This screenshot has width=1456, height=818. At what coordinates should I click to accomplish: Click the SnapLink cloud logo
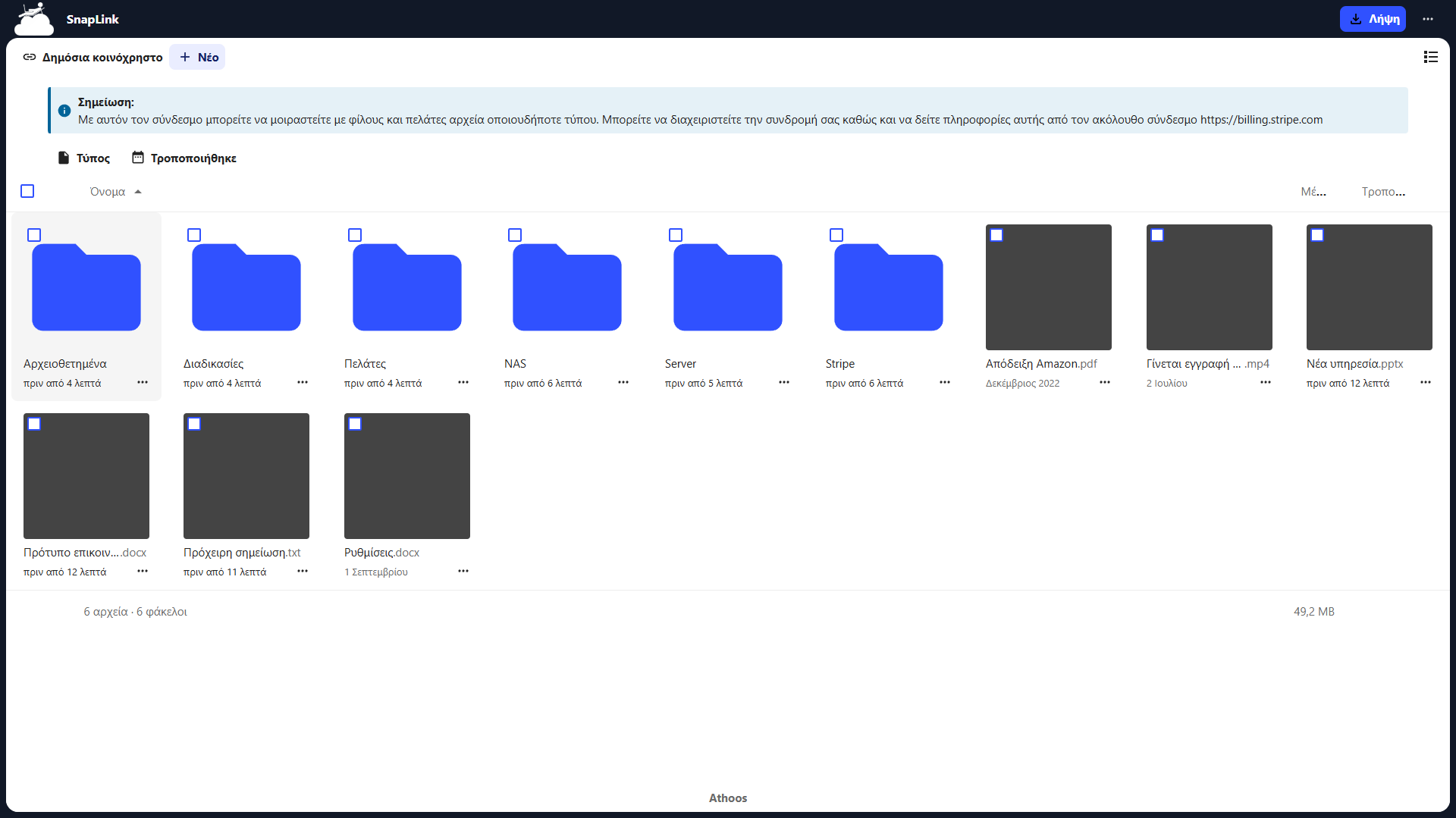[33, 18]
